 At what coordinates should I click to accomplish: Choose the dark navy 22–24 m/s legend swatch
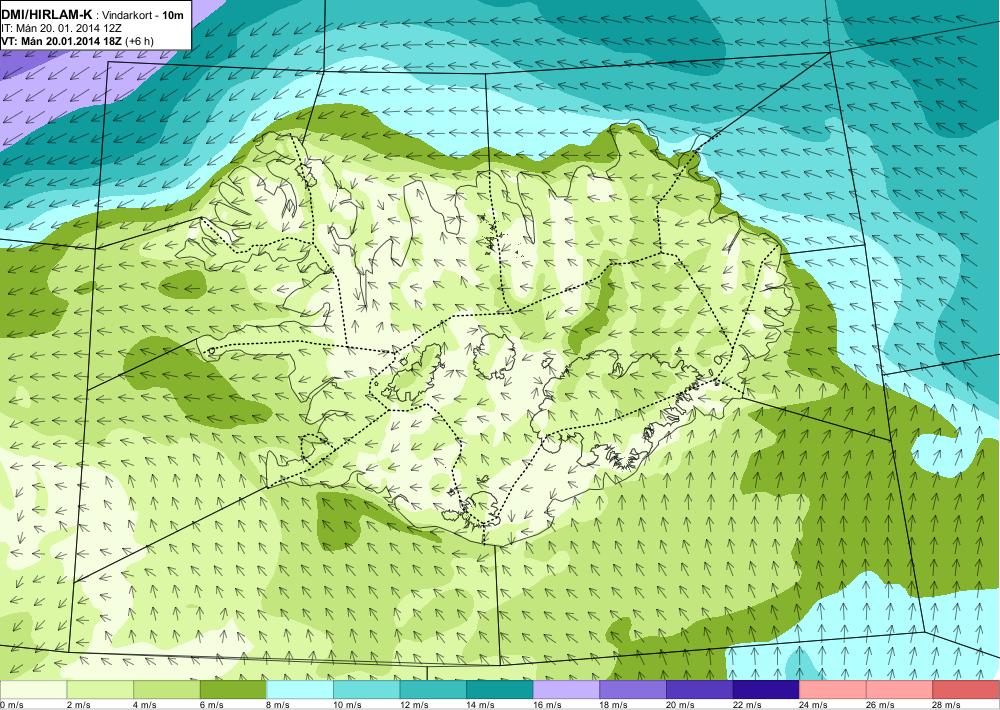pos(766,690)
